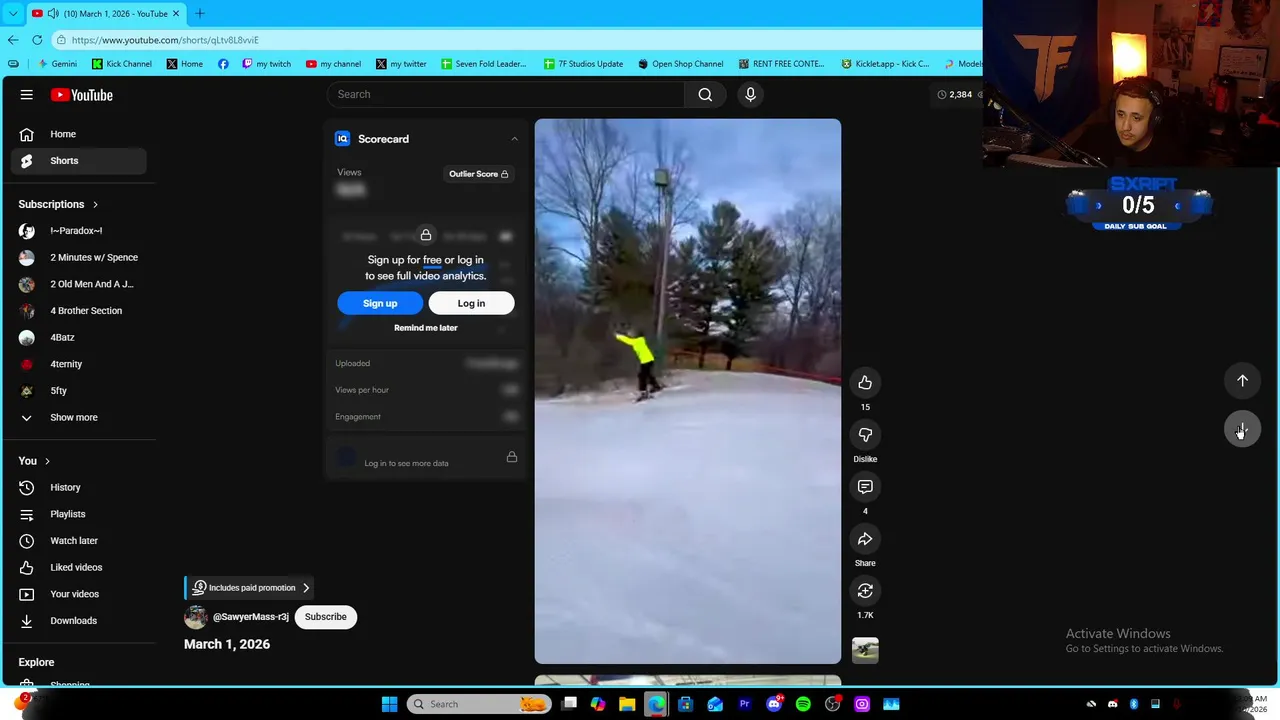
Task: Open the YouTube hamburger guide menu
Action: click(x=27, y=95)
